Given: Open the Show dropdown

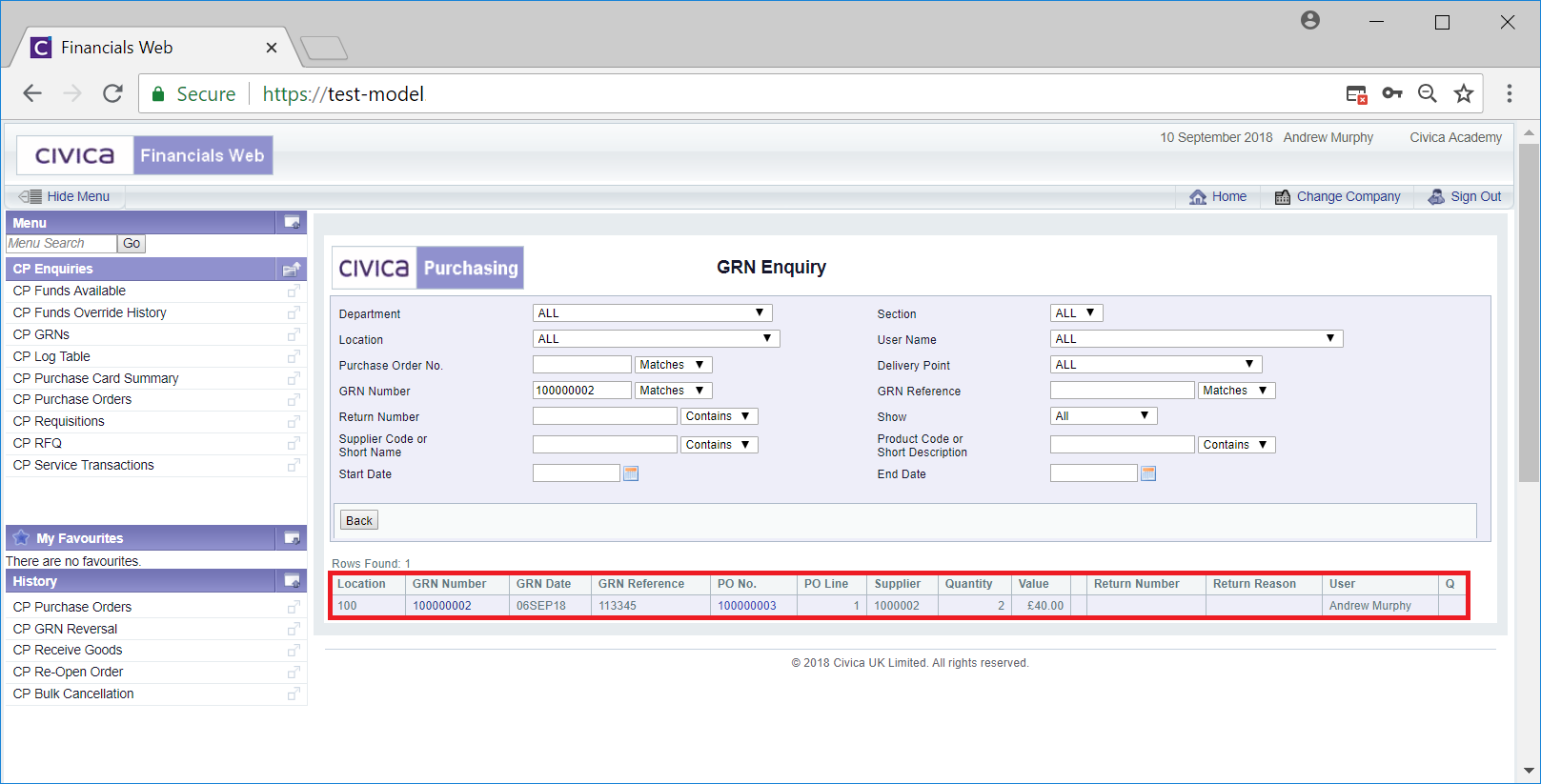Looking at the screenshot, I should [1104, 416].
